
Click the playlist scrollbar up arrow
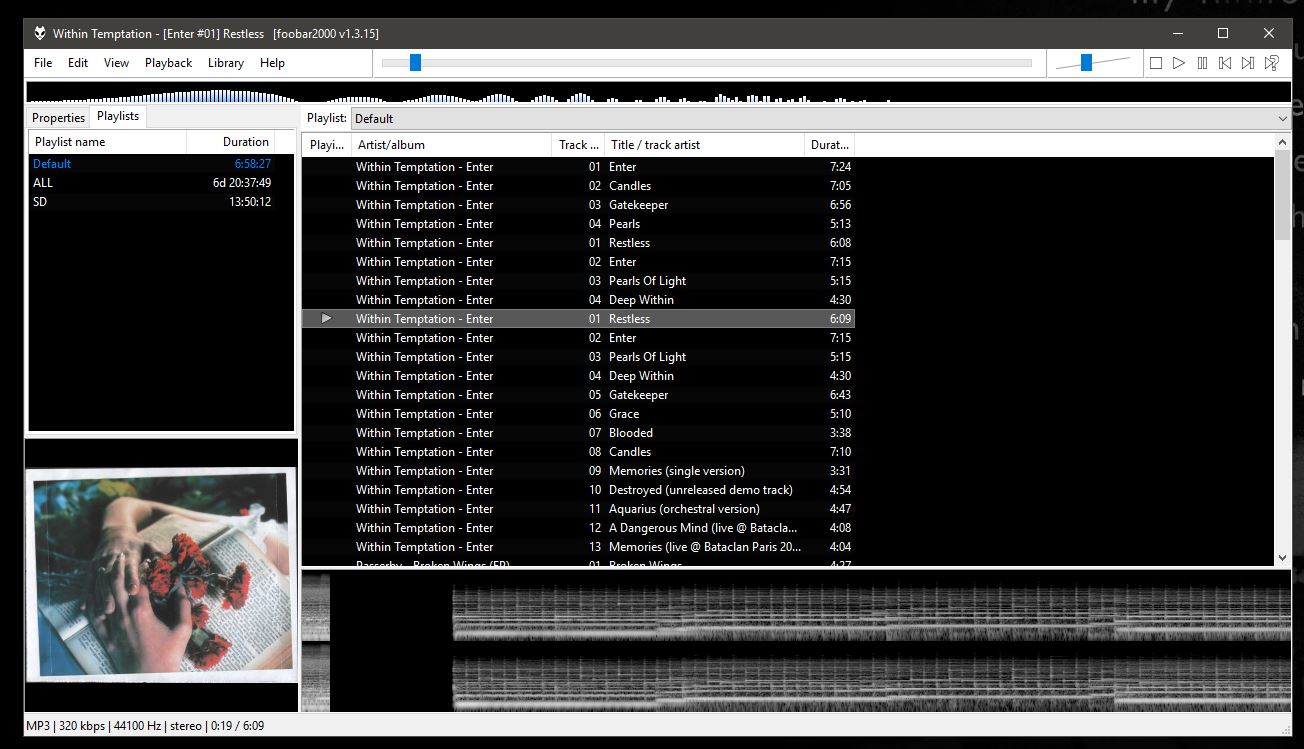coord(1283,144)
